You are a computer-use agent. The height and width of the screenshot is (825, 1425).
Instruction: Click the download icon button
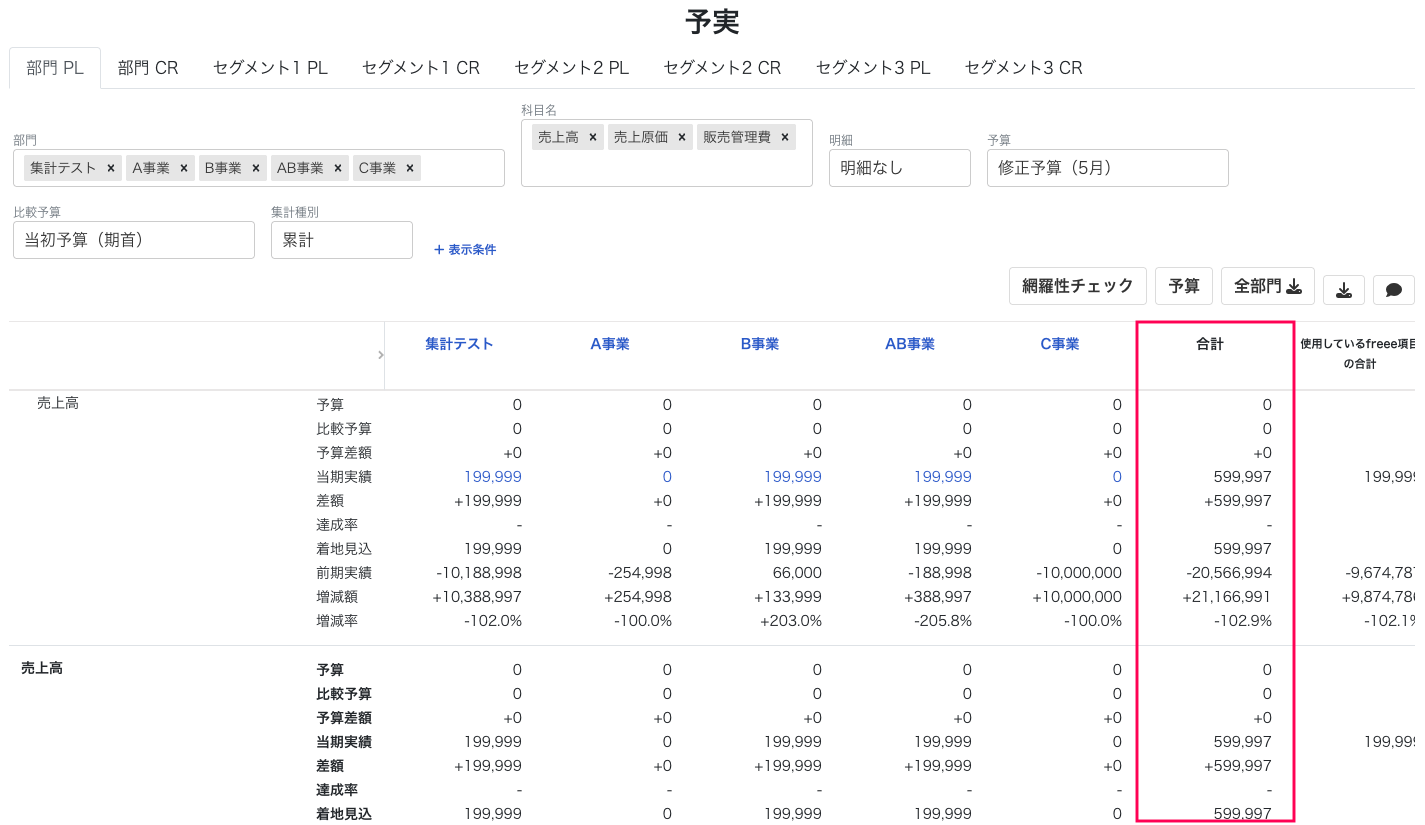tap(1344, 290)
